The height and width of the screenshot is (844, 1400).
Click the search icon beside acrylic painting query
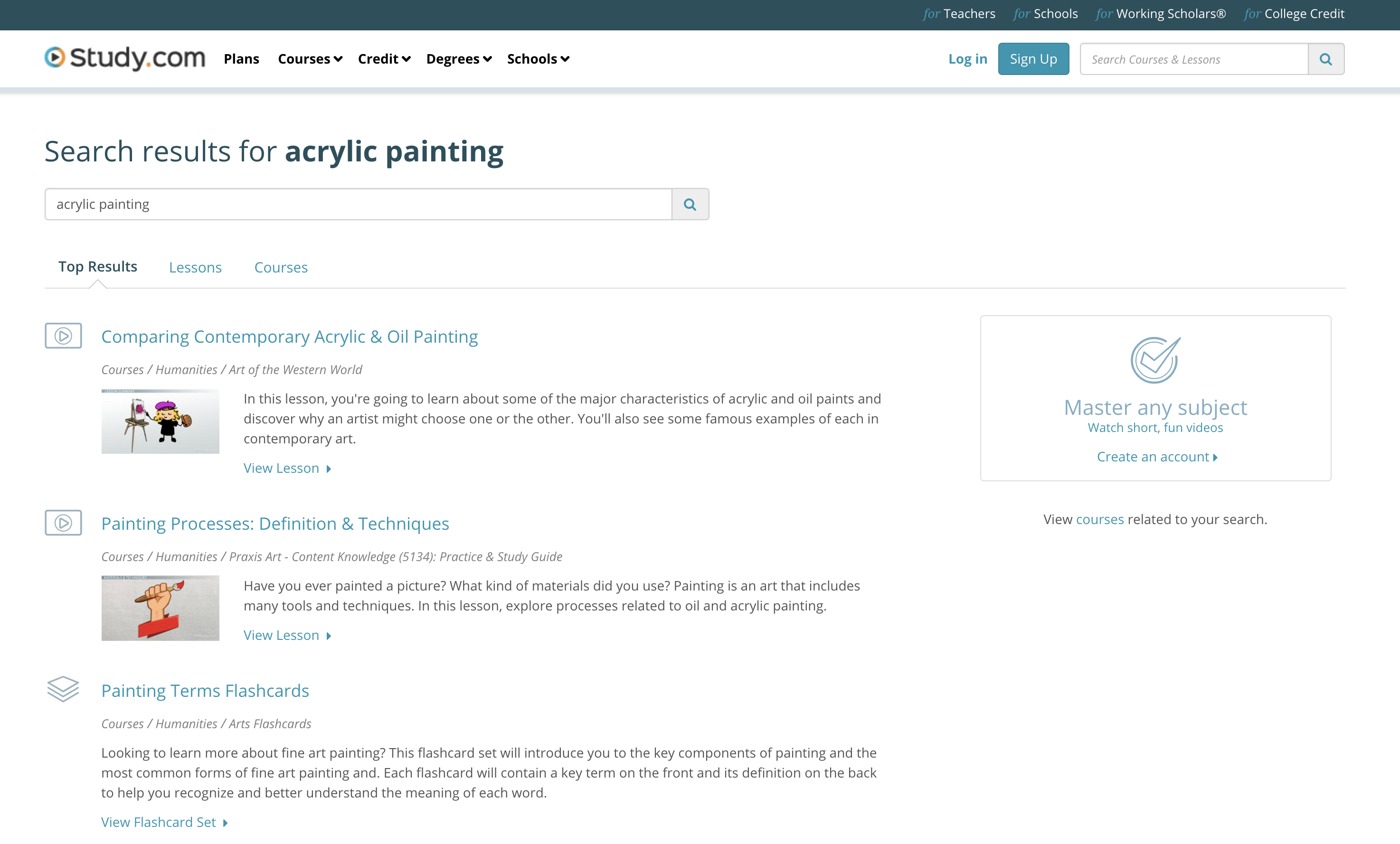[x=690, y=204]
